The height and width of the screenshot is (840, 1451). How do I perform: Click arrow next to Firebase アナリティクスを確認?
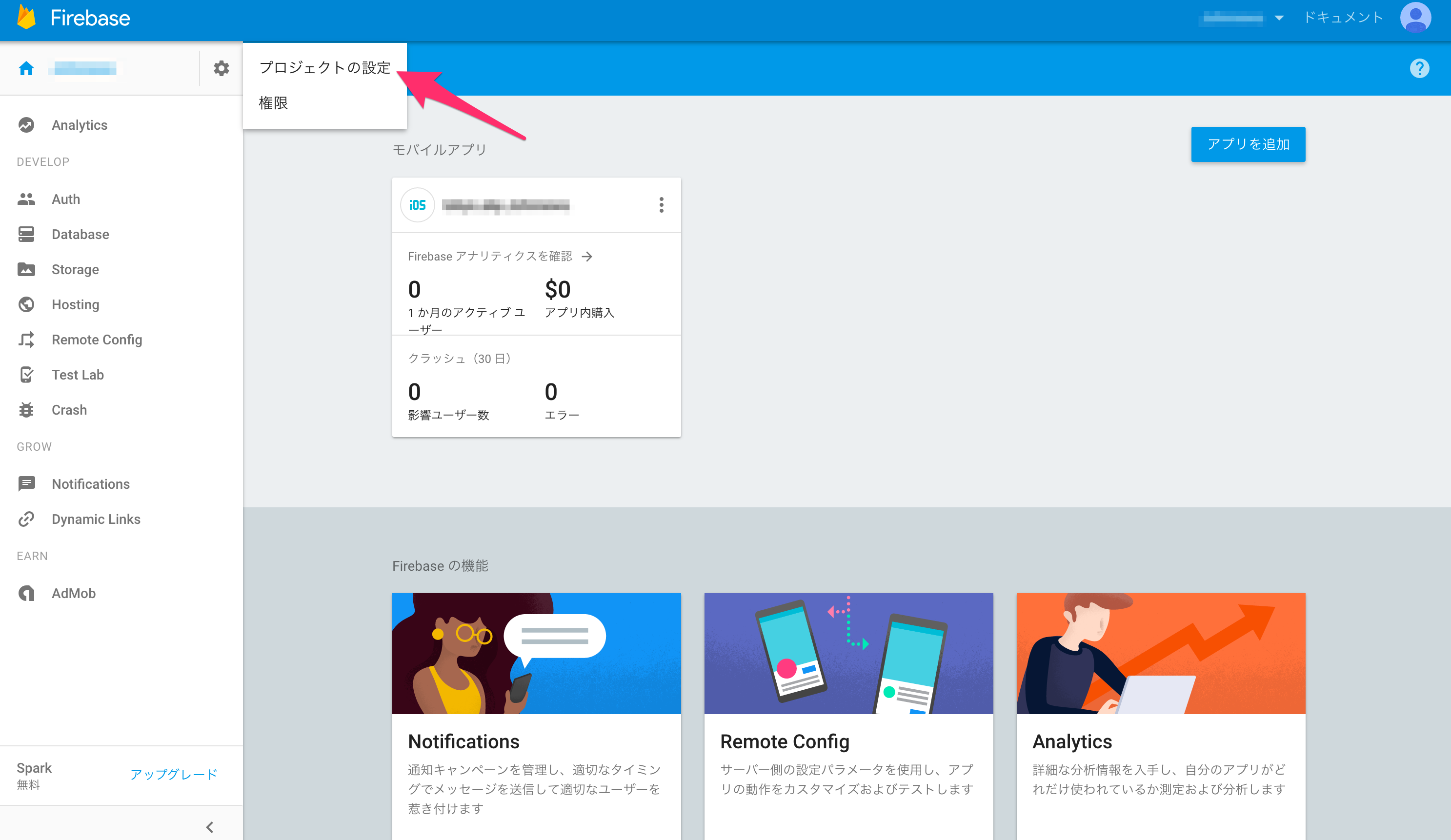coord(587,257)
